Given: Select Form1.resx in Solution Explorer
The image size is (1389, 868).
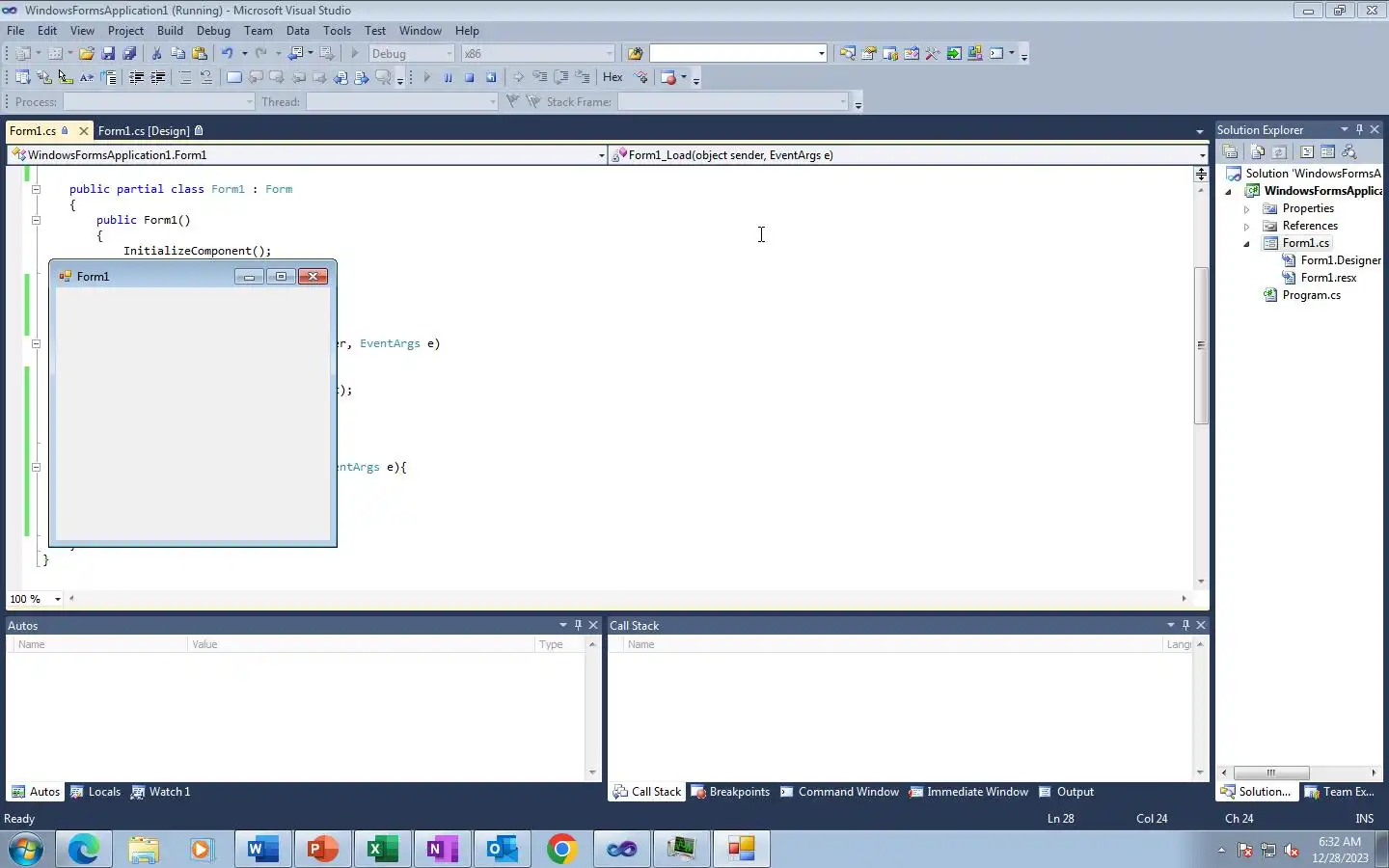Looking at the screenshot, I should coord(1328,278).
